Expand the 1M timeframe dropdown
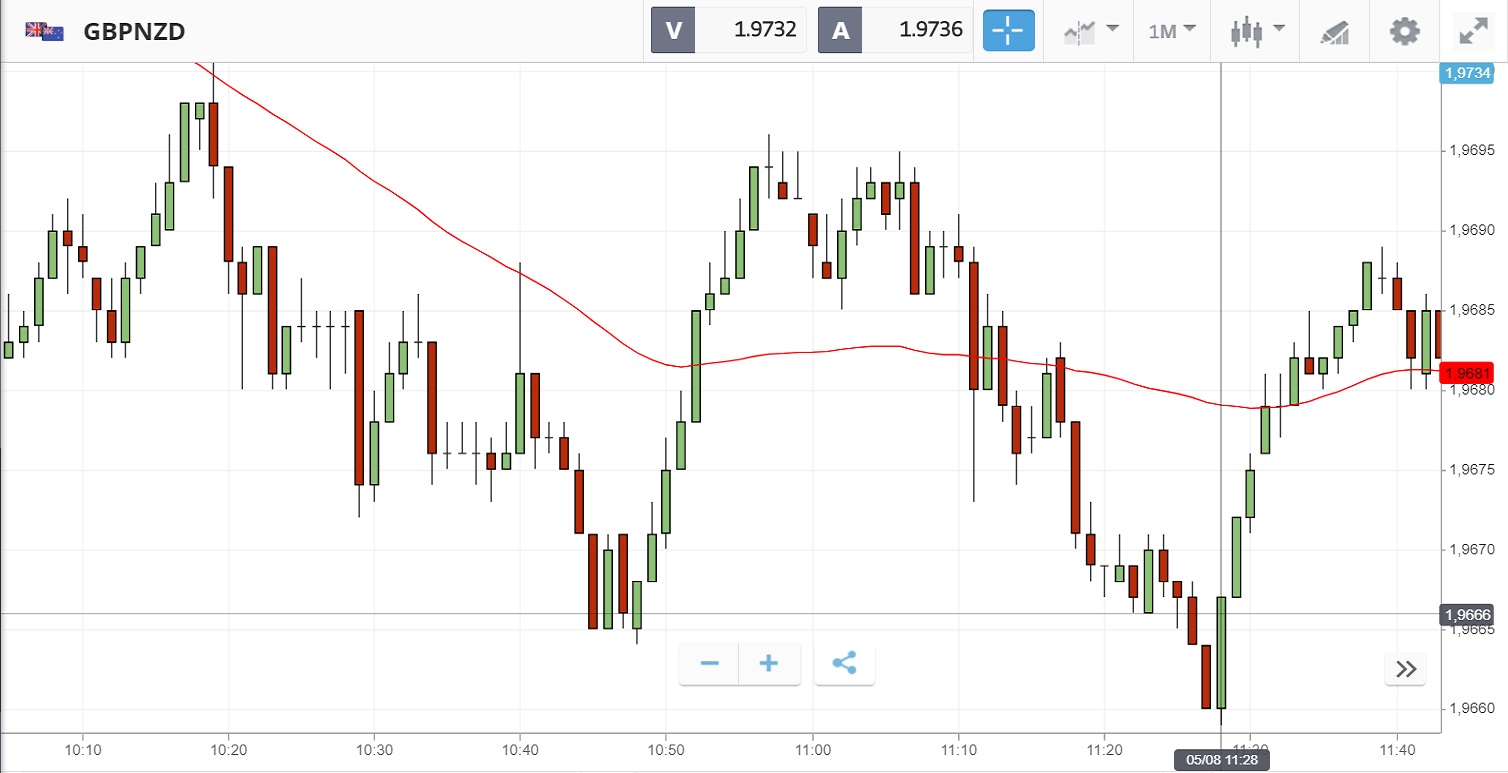The width and height of the screenshot is (1508, 773). click(1172, 30)
